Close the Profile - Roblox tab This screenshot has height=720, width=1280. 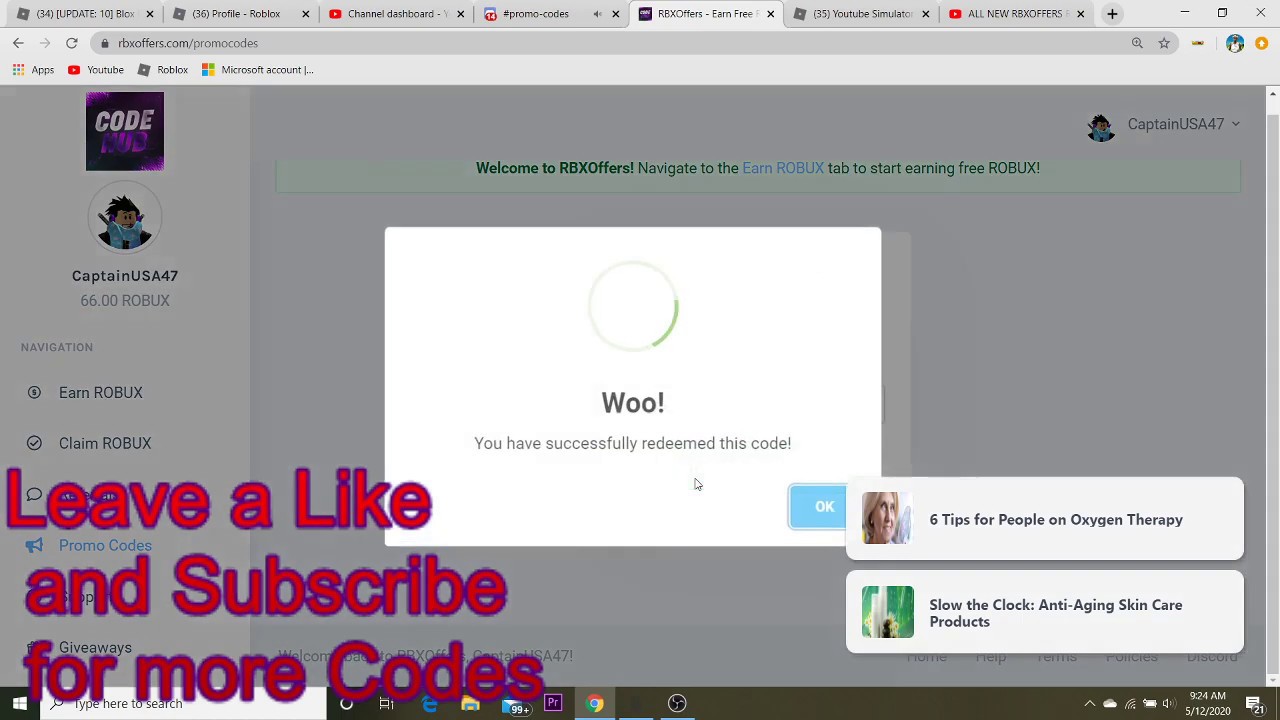[x=305, y=14]
